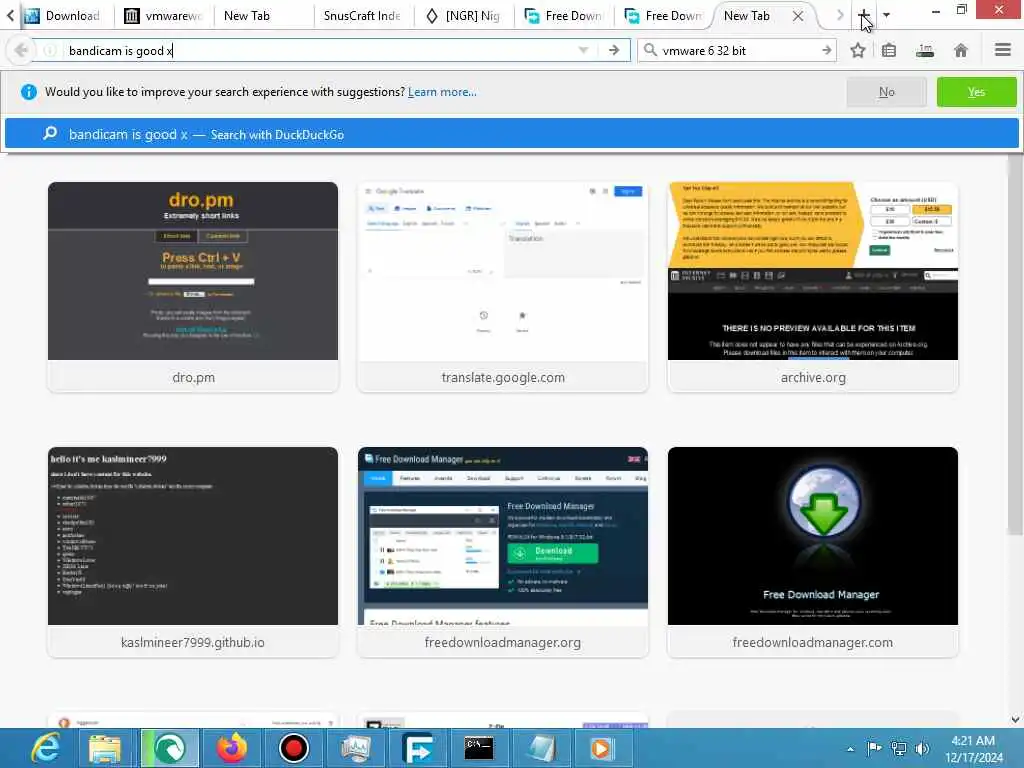Viewport: 1024px width, 768px height.
Task: Open the translate.google.com tile
Action: click(x=503, y=287)
